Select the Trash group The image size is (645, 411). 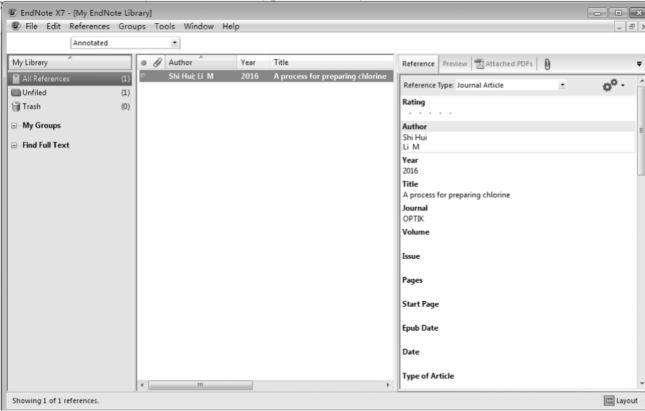click(70, 107)
